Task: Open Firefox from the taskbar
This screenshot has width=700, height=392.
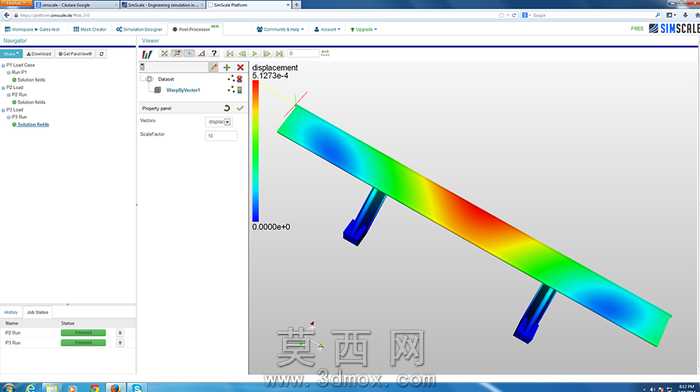Action: [115, 388]
